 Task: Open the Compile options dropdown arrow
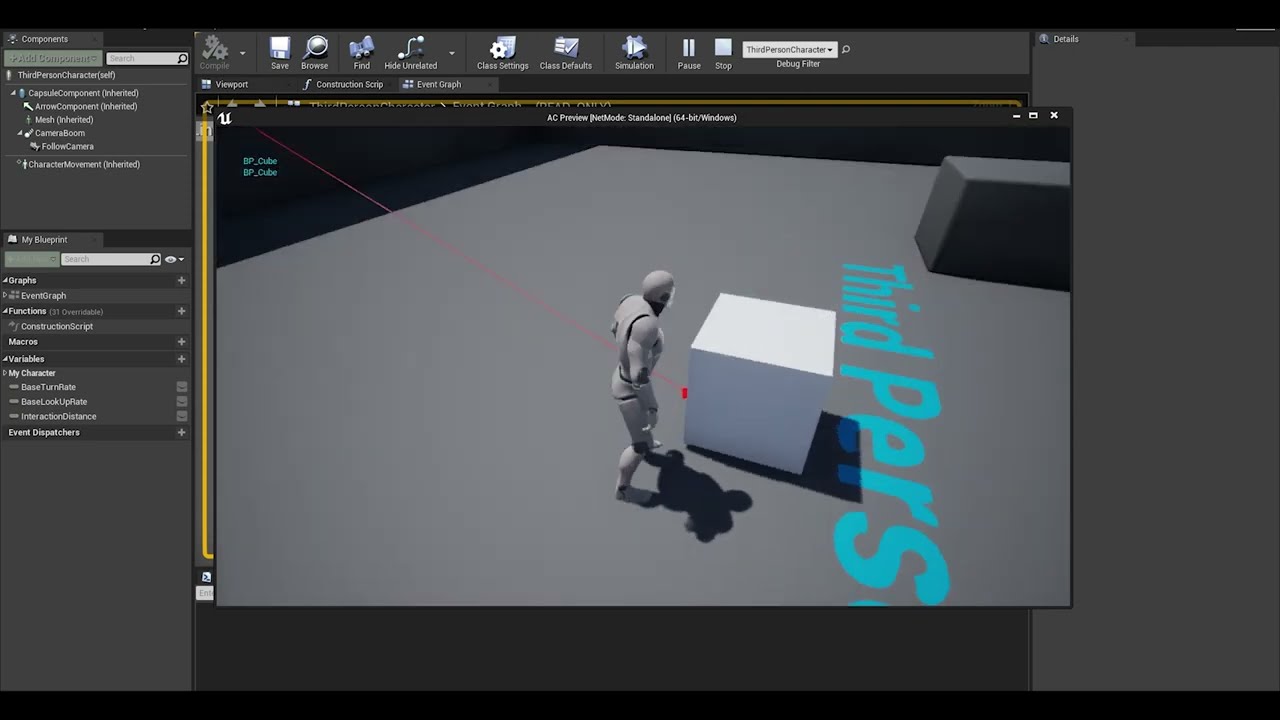(x=242, y=53)
